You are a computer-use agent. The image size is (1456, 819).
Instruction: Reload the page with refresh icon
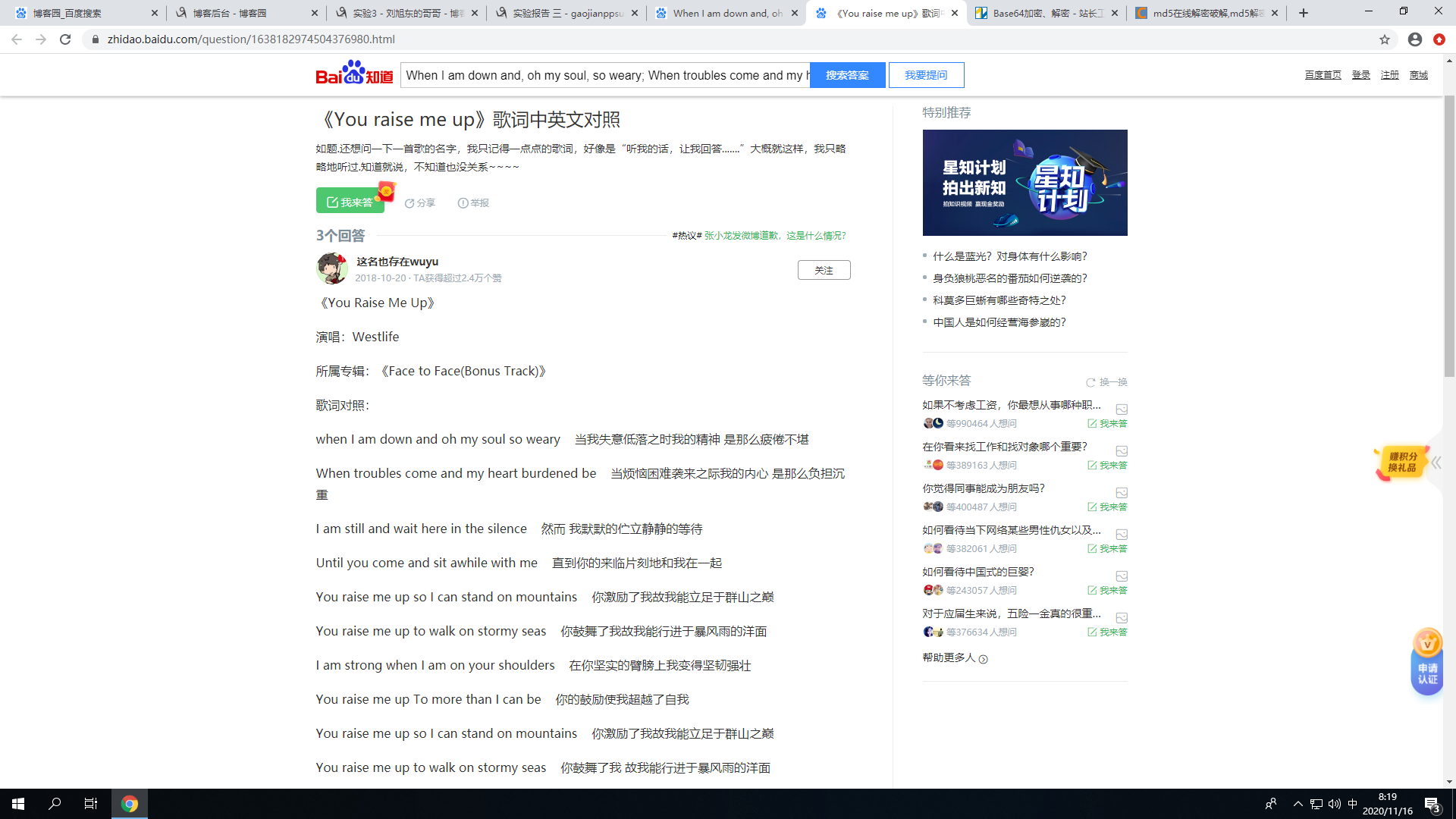point(65,39)
